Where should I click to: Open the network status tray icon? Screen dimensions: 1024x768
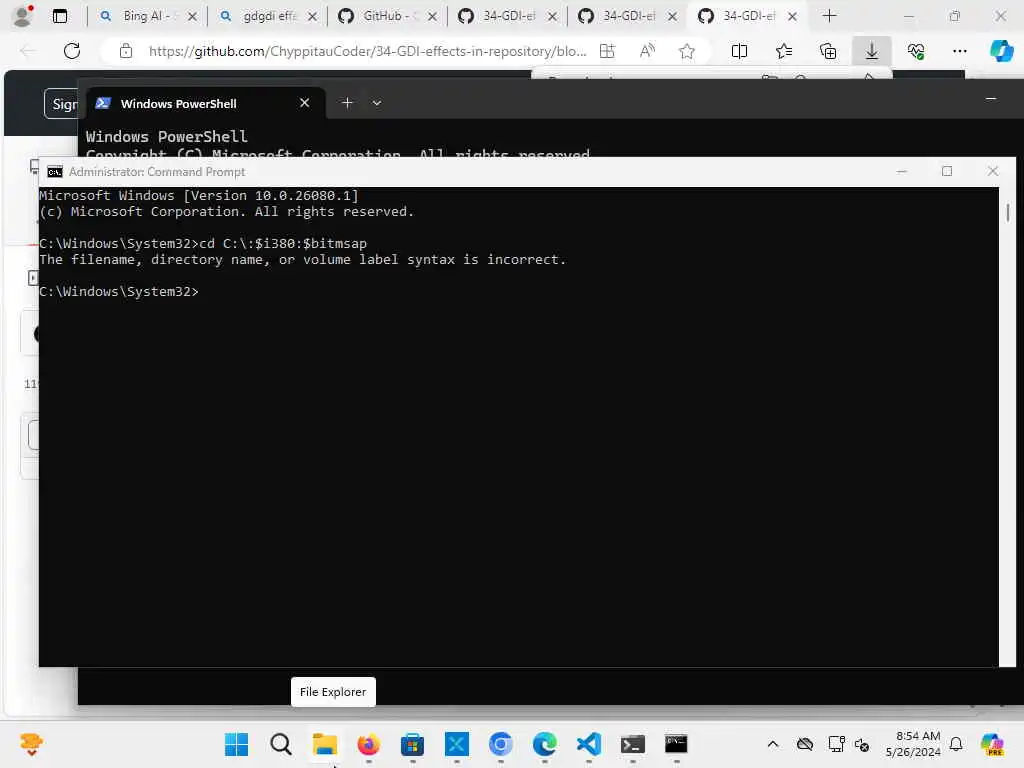[836, 744]
